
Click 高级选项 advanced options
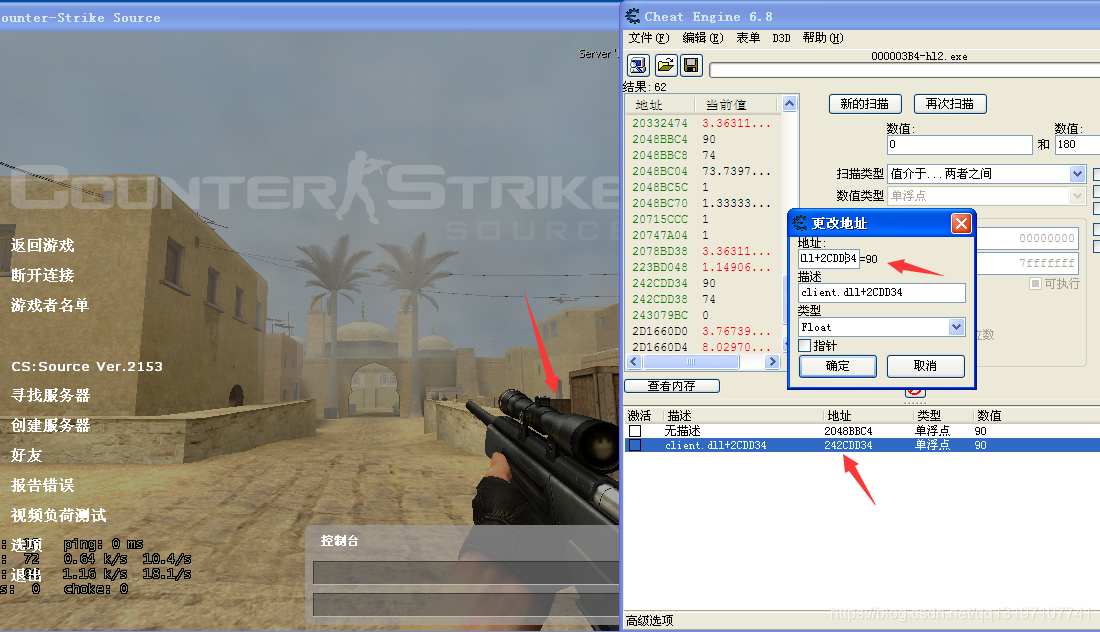(x=650, y=621)
